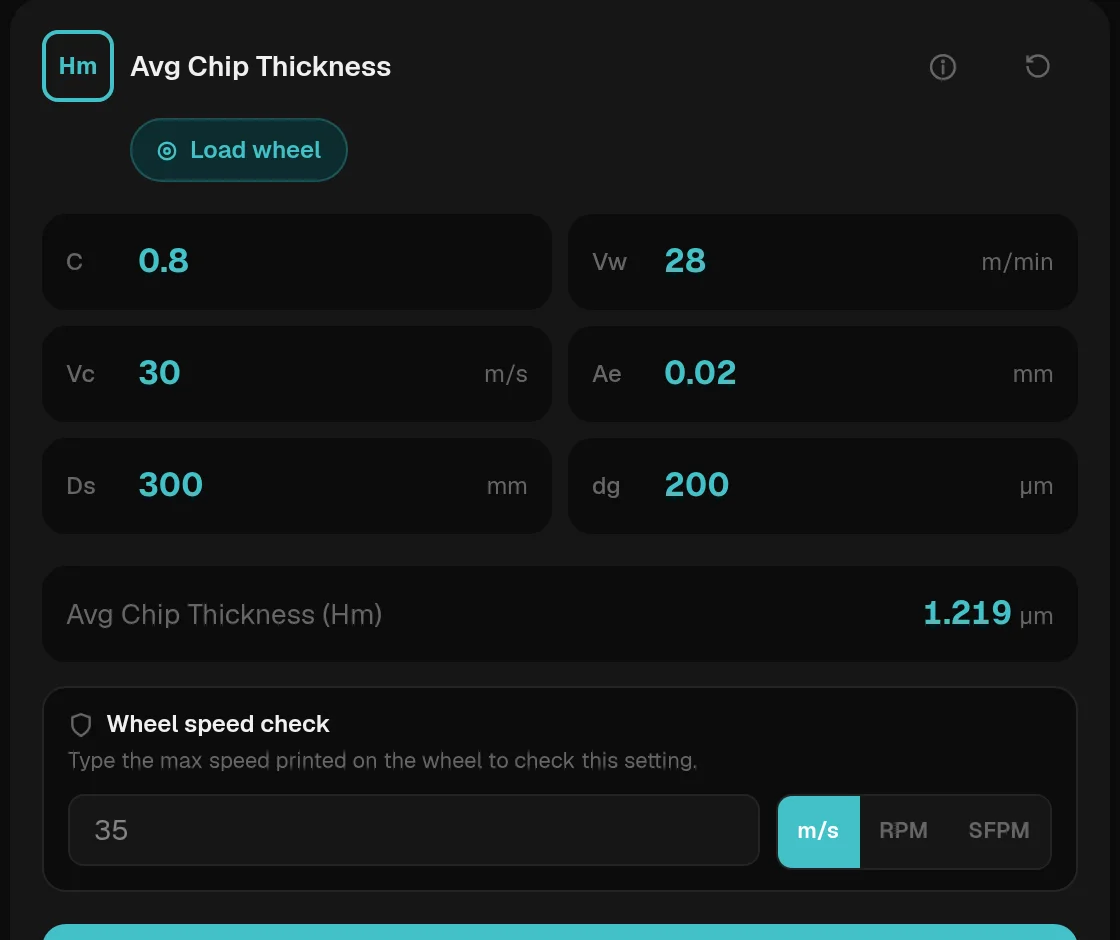Switch the speed unit to SFPM
Image resolution: width=1120 pixels, height=940 pixels.
pyautogui.click(x=999, y=831)
